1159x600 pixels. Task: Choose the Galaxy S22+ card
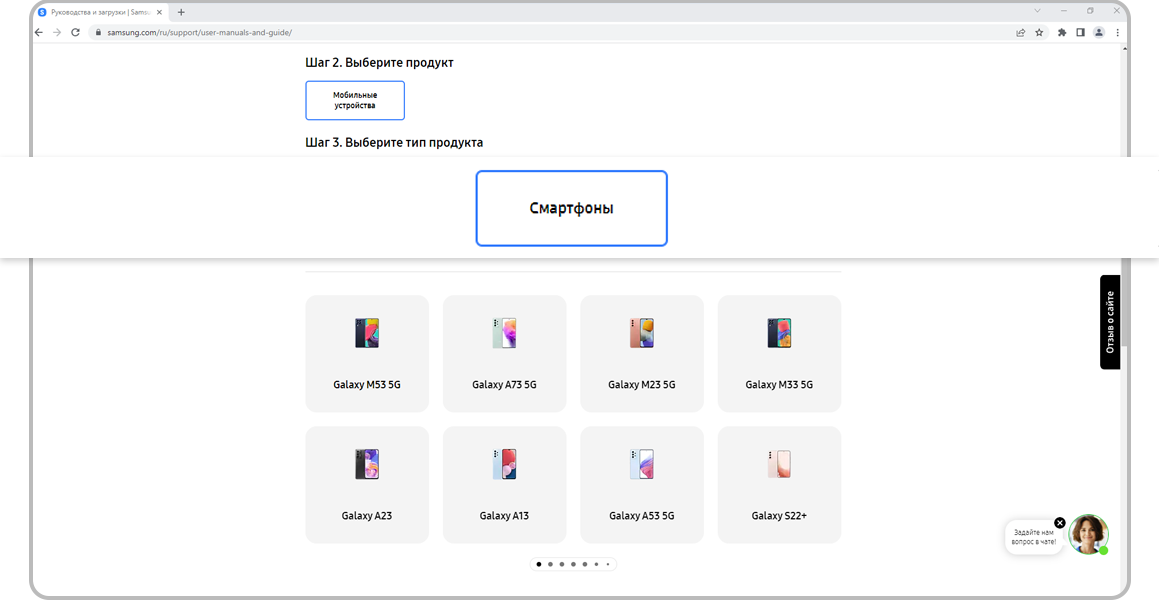point(779,485)
